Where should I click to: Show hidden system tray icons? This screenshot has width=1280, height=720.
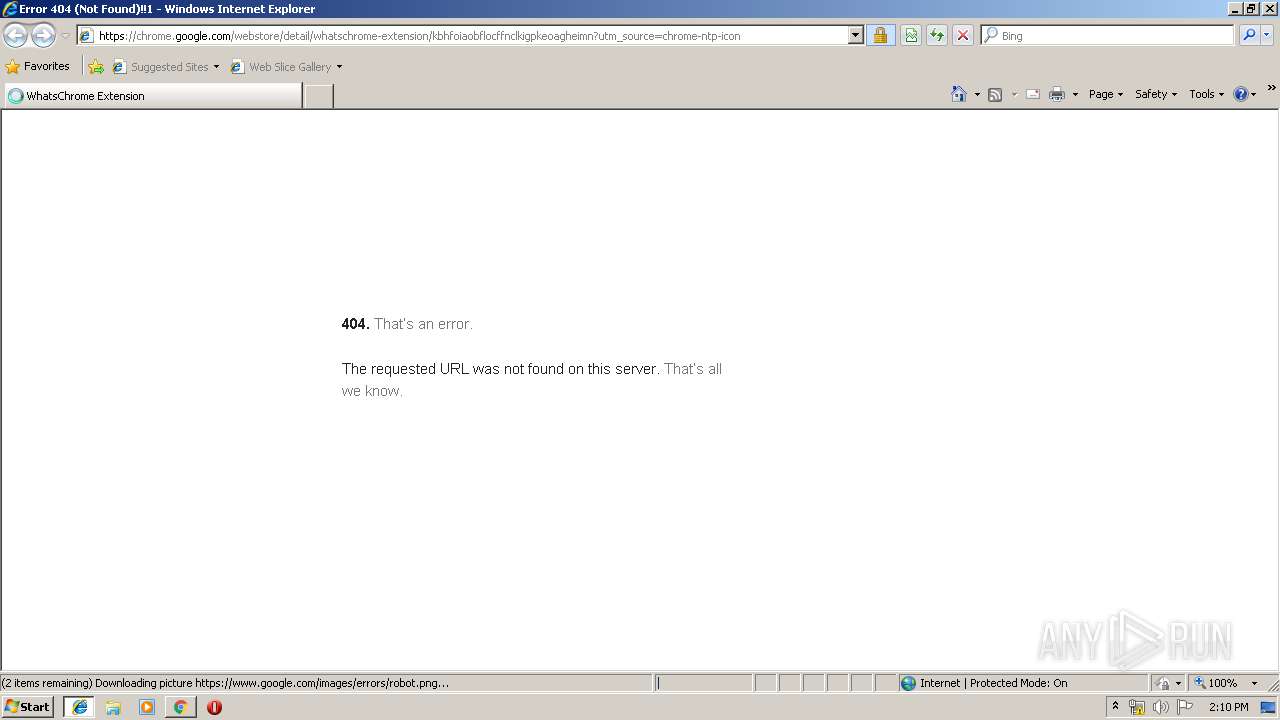point(1115,706)
